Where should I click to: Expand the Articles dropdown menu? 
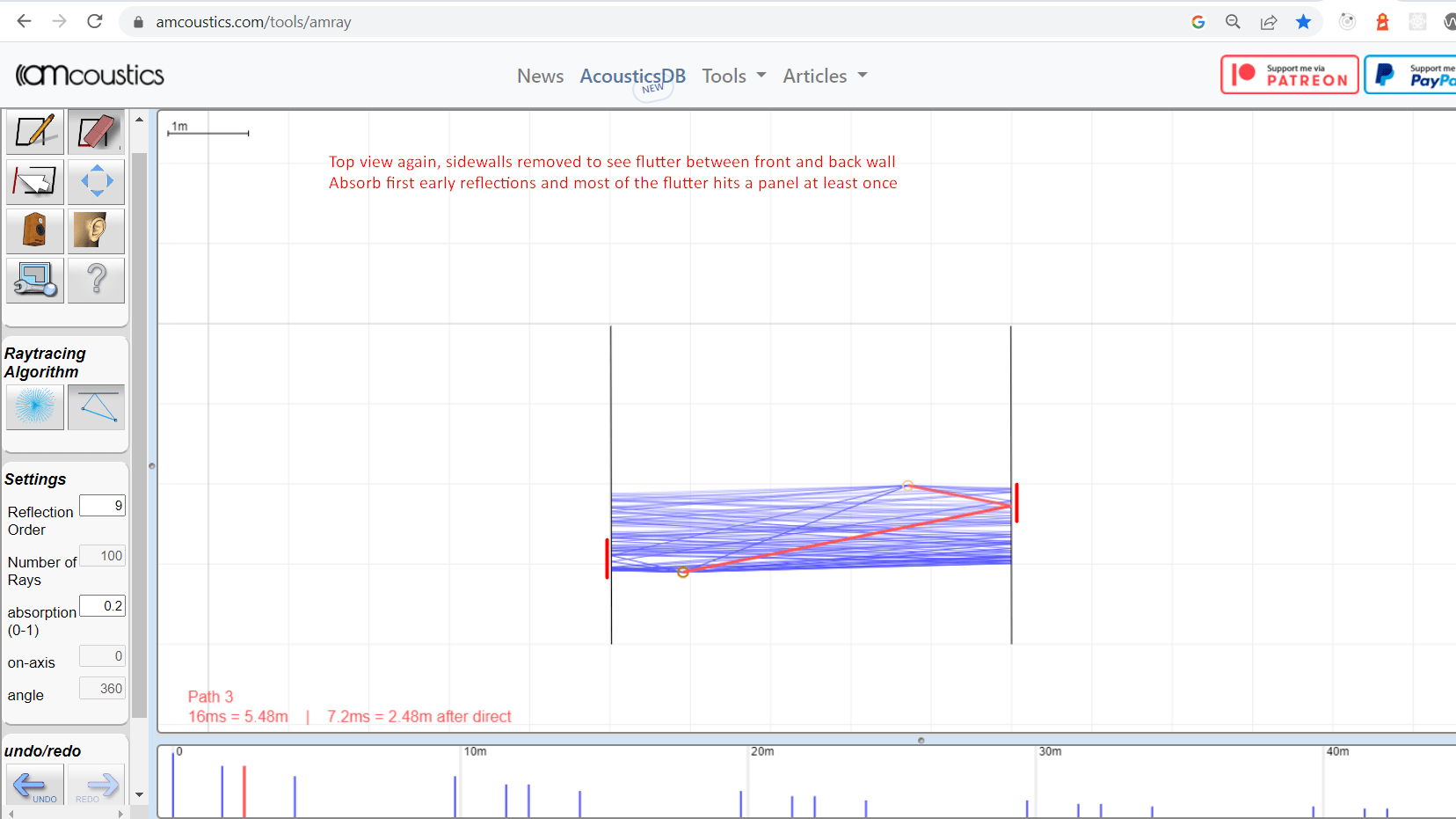pyautogui.click(x=825, y=77)
